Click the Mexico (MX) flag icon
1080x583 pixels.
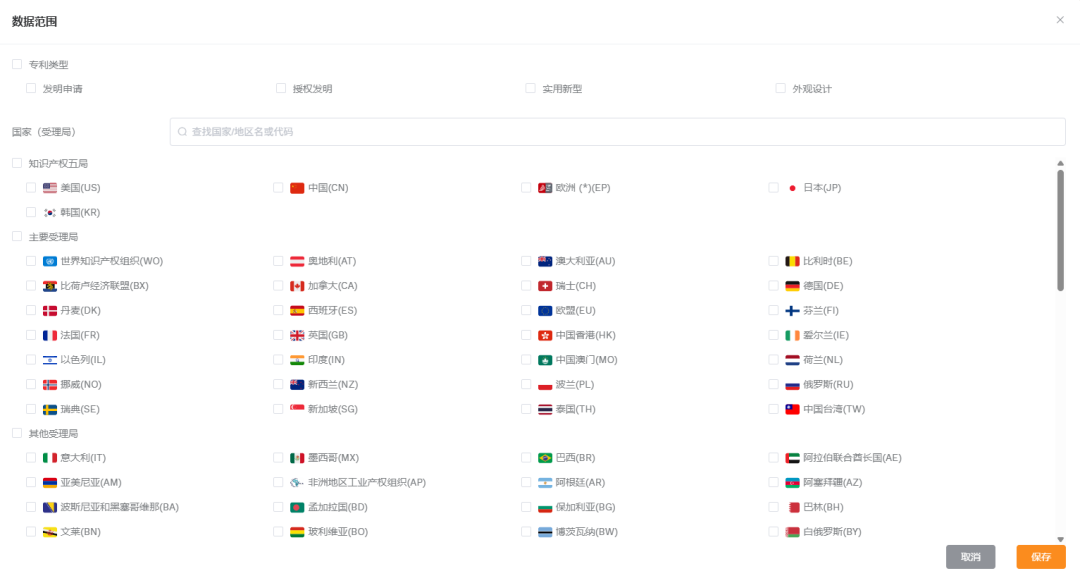tap(297, 458)
